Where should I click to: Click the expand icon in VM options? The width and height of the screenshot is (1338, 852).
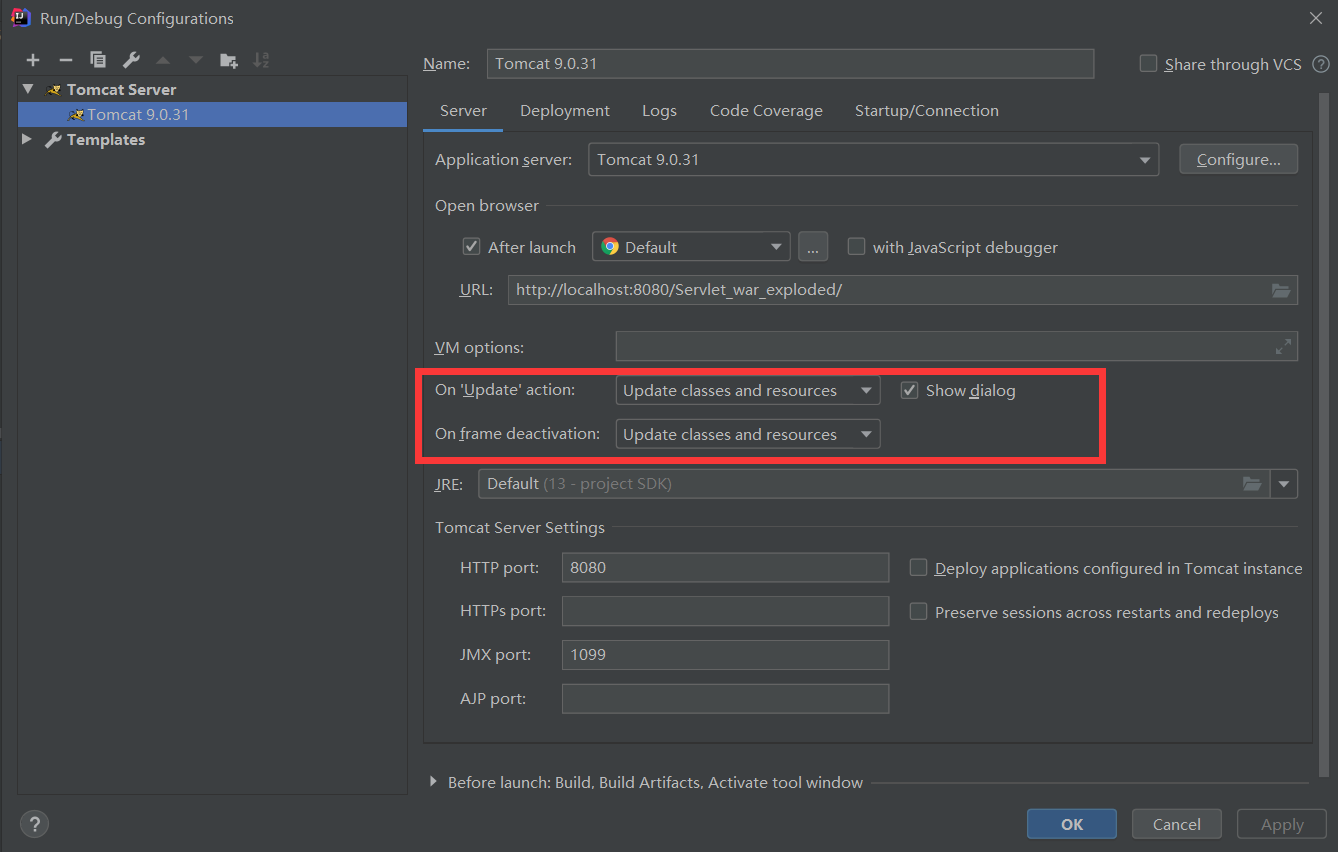click(x=1283, y=347)
